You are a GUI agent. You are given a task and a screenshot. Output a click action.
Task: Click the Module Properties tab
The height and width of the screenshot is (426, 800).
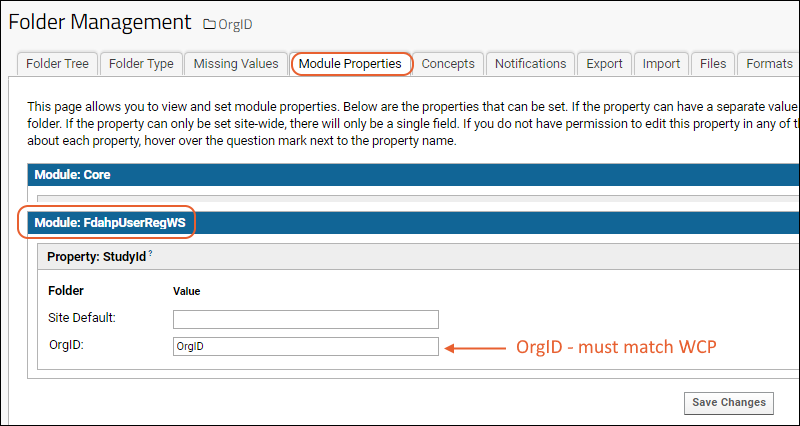pyautogui.click(x=351, y=64)
